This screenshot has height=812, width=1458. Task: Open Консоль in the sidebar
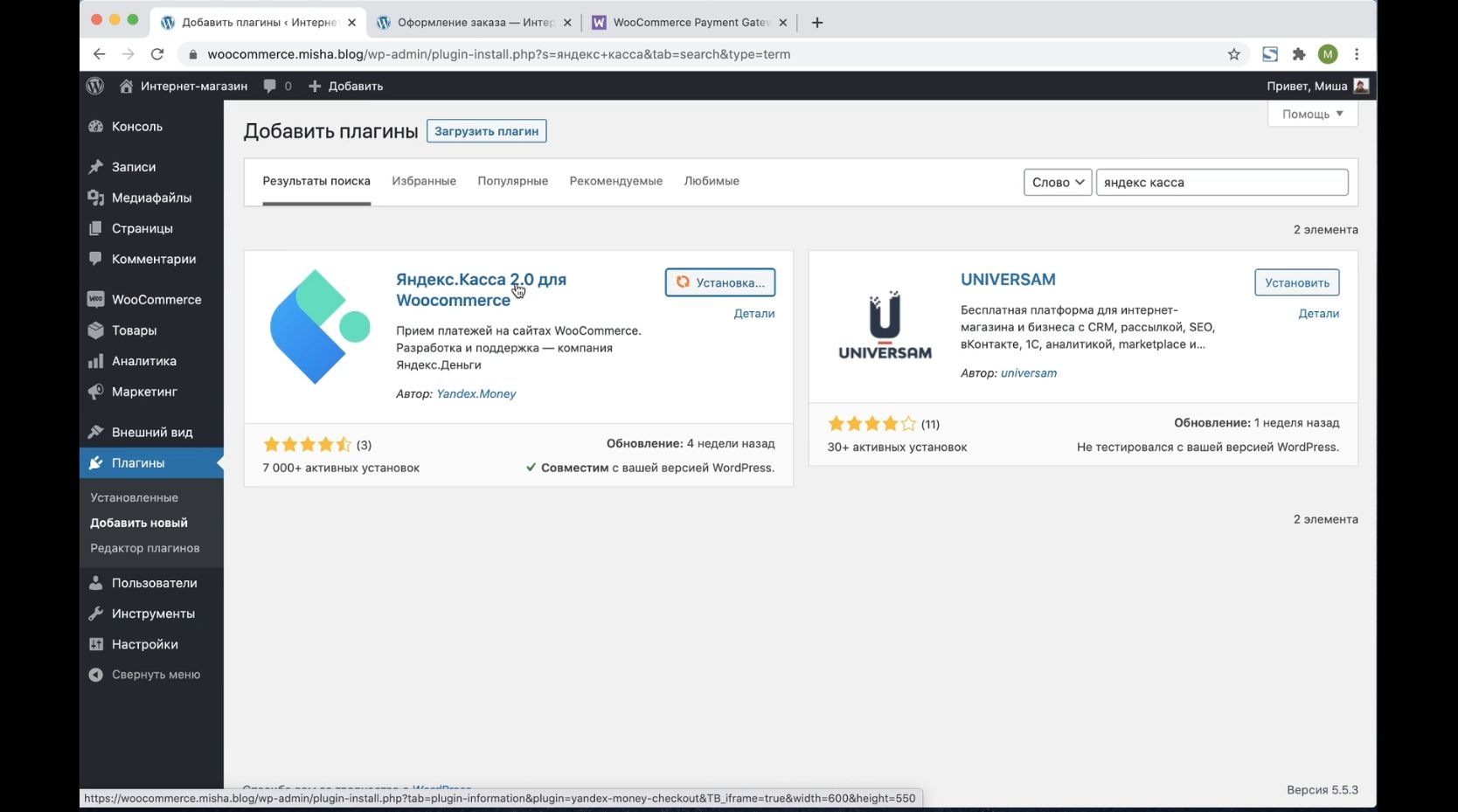151,127
